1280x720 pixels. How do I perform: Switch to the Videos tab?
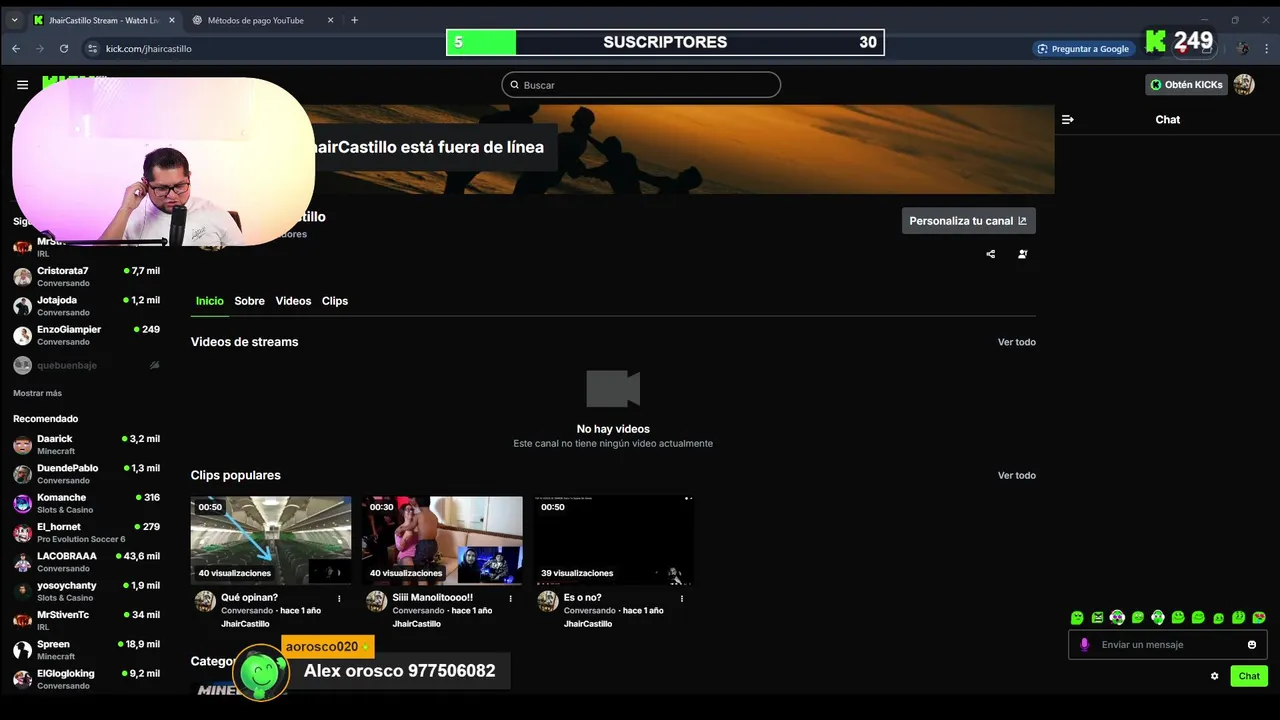coord(293,301)
